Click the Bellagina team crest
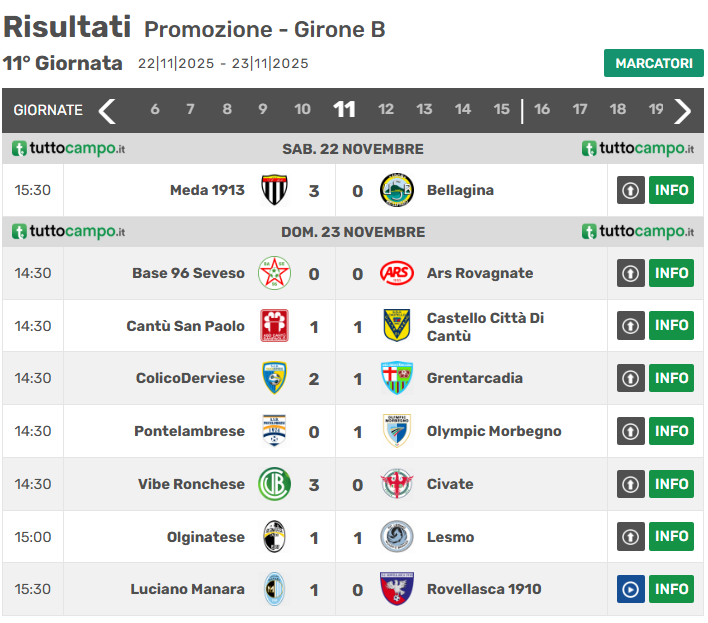The width and height of the screenshot is (708, 623). pyautogui.click(x=397, y=190)
